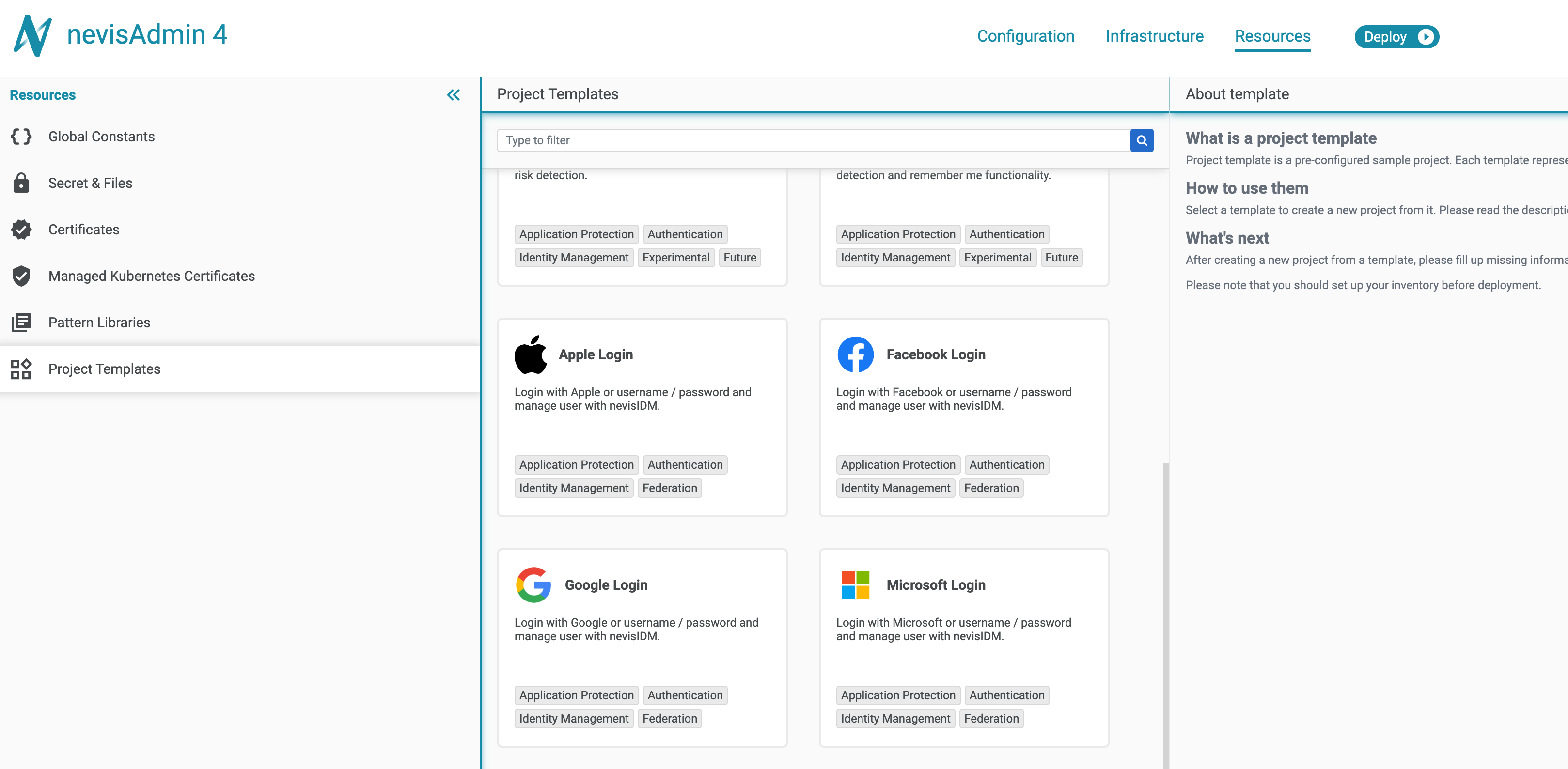This screenshot has width=1568, height=769.
Task: Click 'How to use them' heading
Action: pos(1247,188)
